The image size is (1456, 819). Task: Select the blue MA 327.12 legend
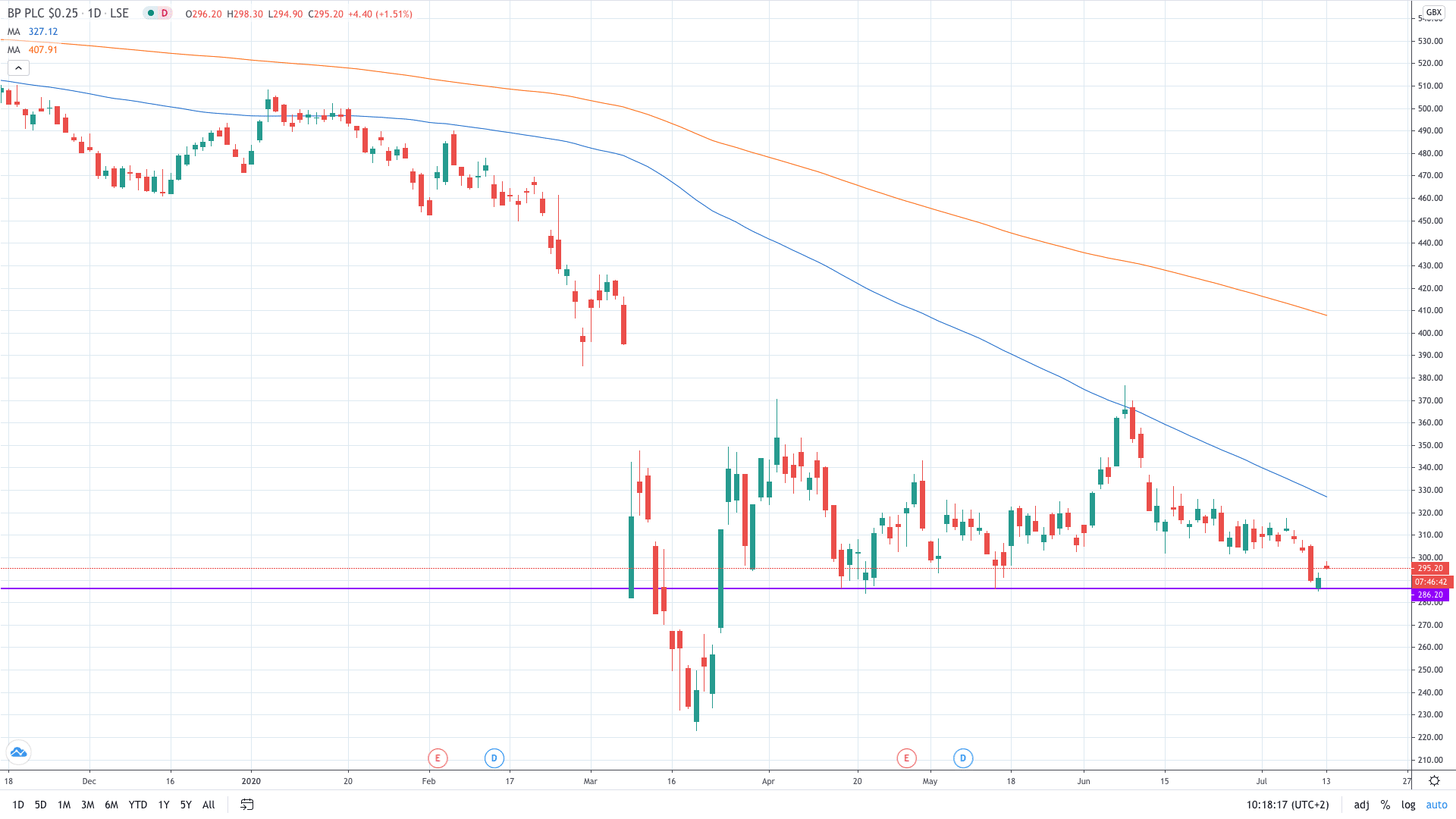point(33,32)
